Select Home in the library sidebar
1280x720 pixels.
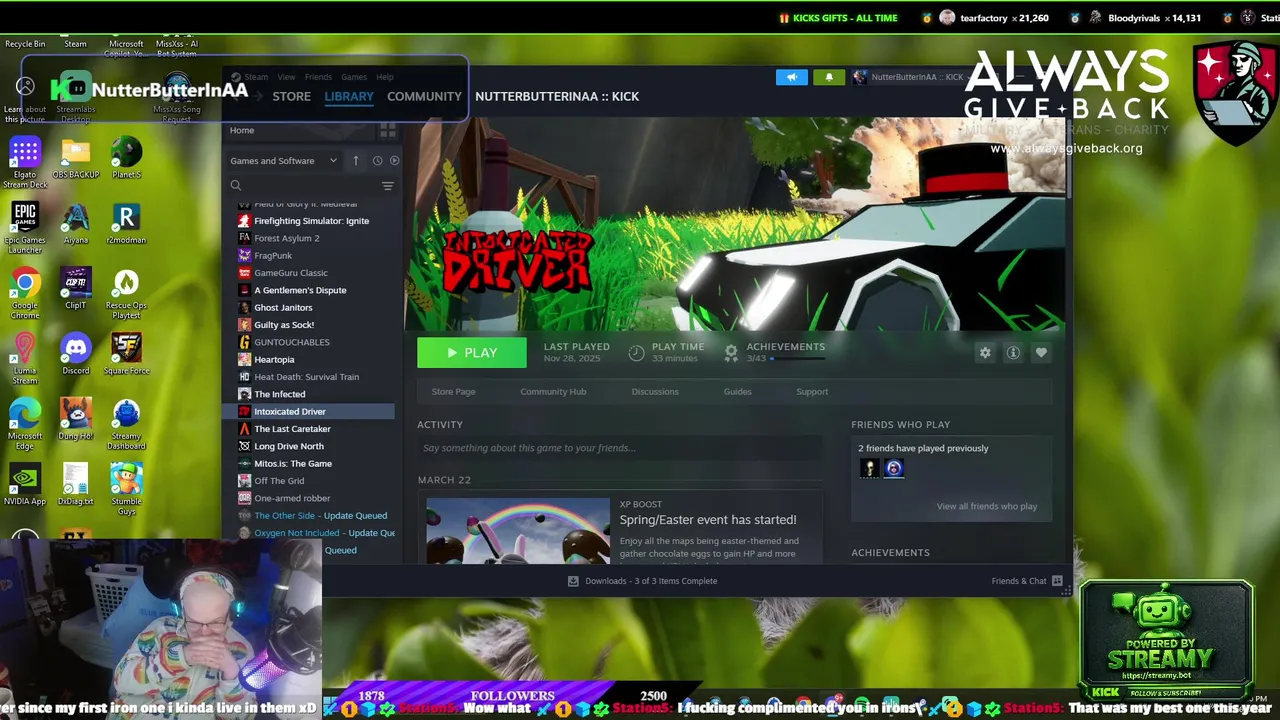coord(242,131)
